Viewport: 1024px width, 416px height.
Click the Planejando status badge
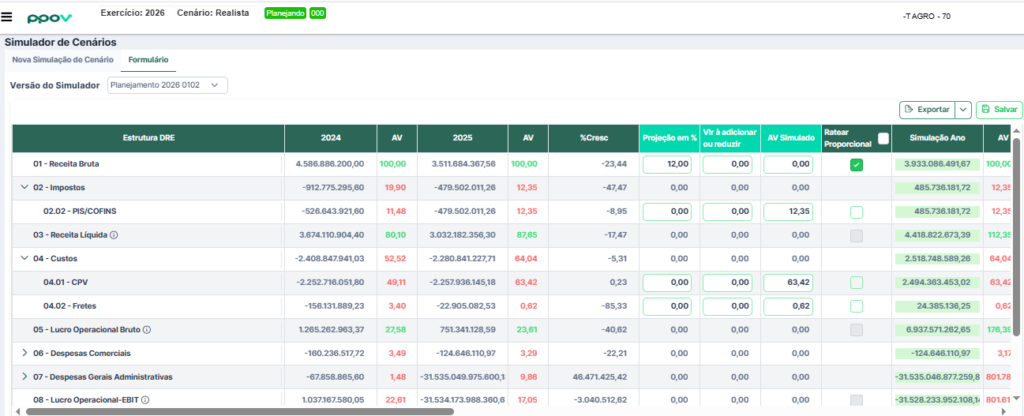point(285,14)
